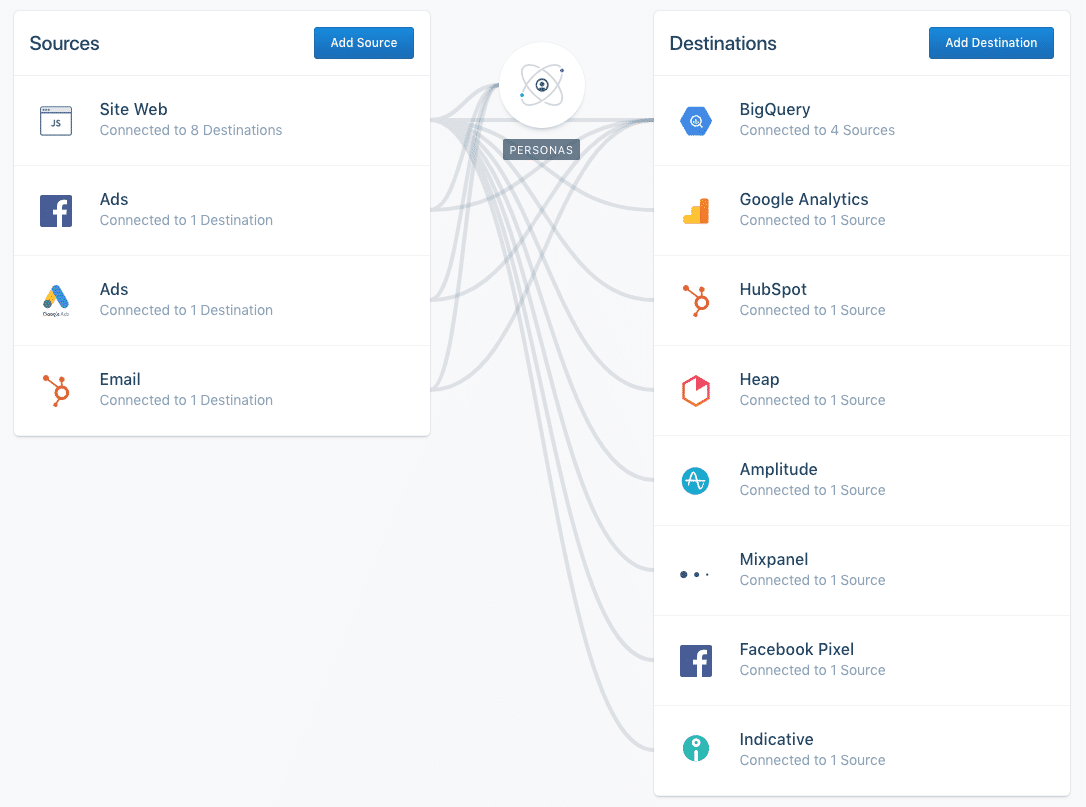Click the Mixpanel dots icon
The height and width of the screenshot is (807, 1086).
click(695, 574)
